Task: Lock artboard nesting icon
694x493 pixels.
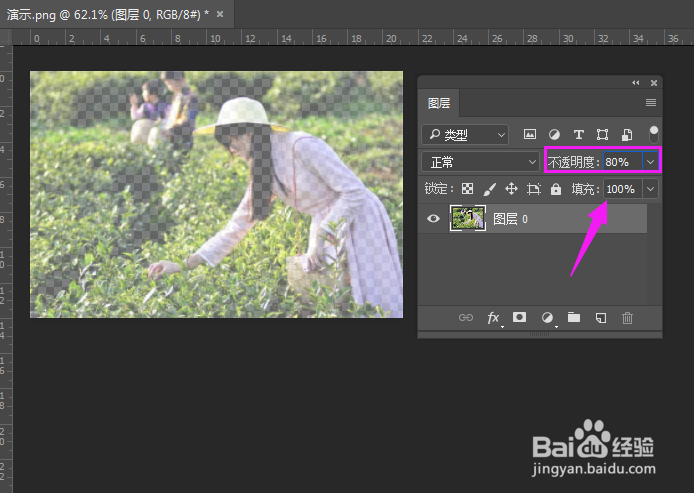Action: [x=534, y=189]
